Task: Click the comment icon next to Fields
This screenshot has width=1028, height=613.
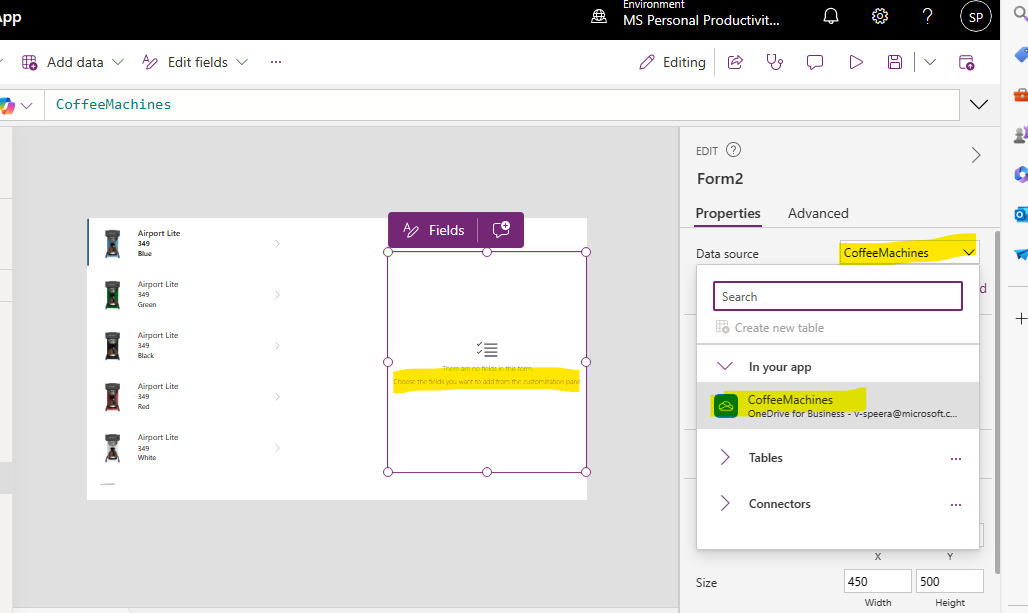Action: tap(501, 229)
